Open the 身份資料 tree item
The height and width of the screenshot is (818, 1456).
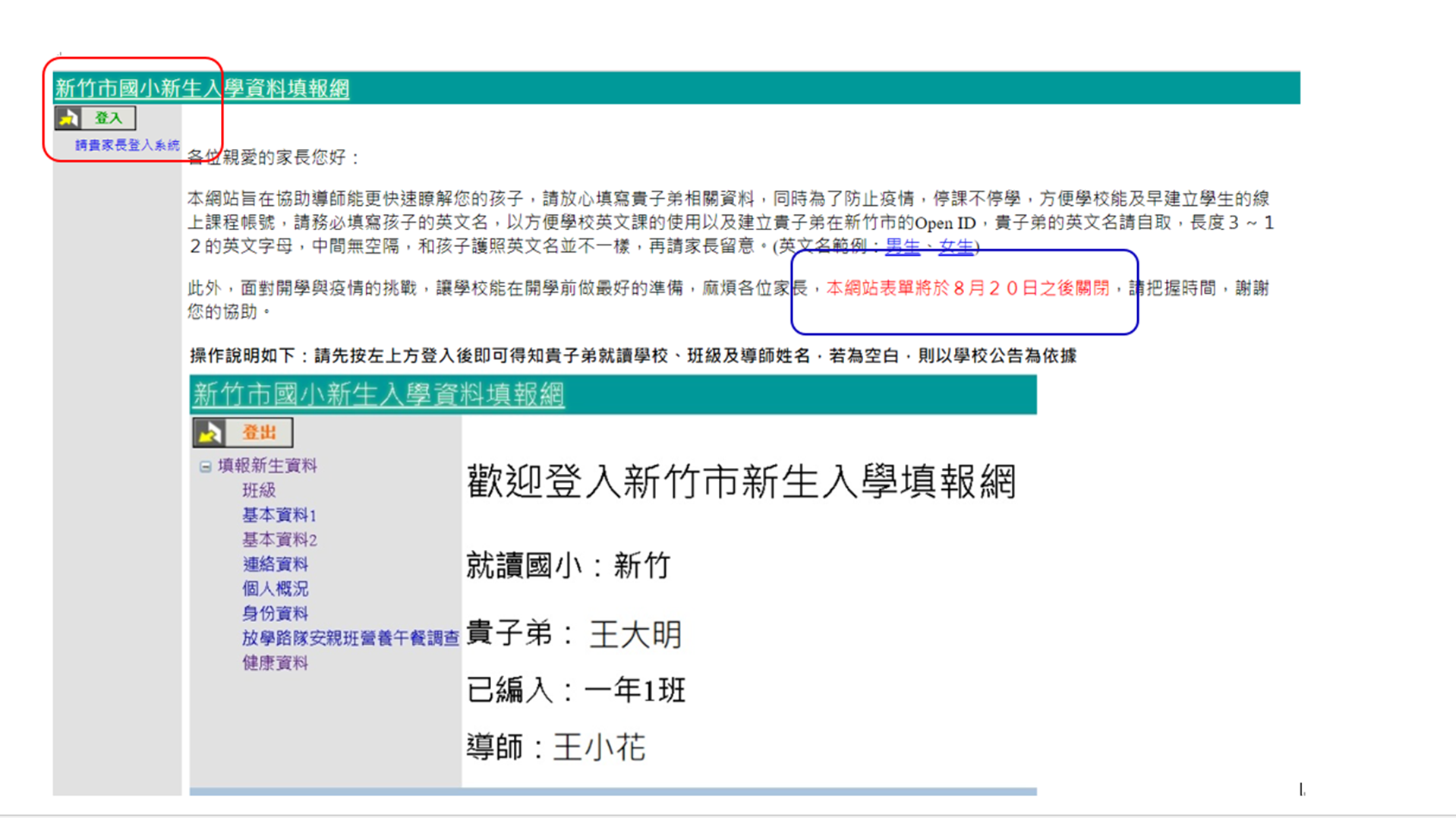(275, 613)
